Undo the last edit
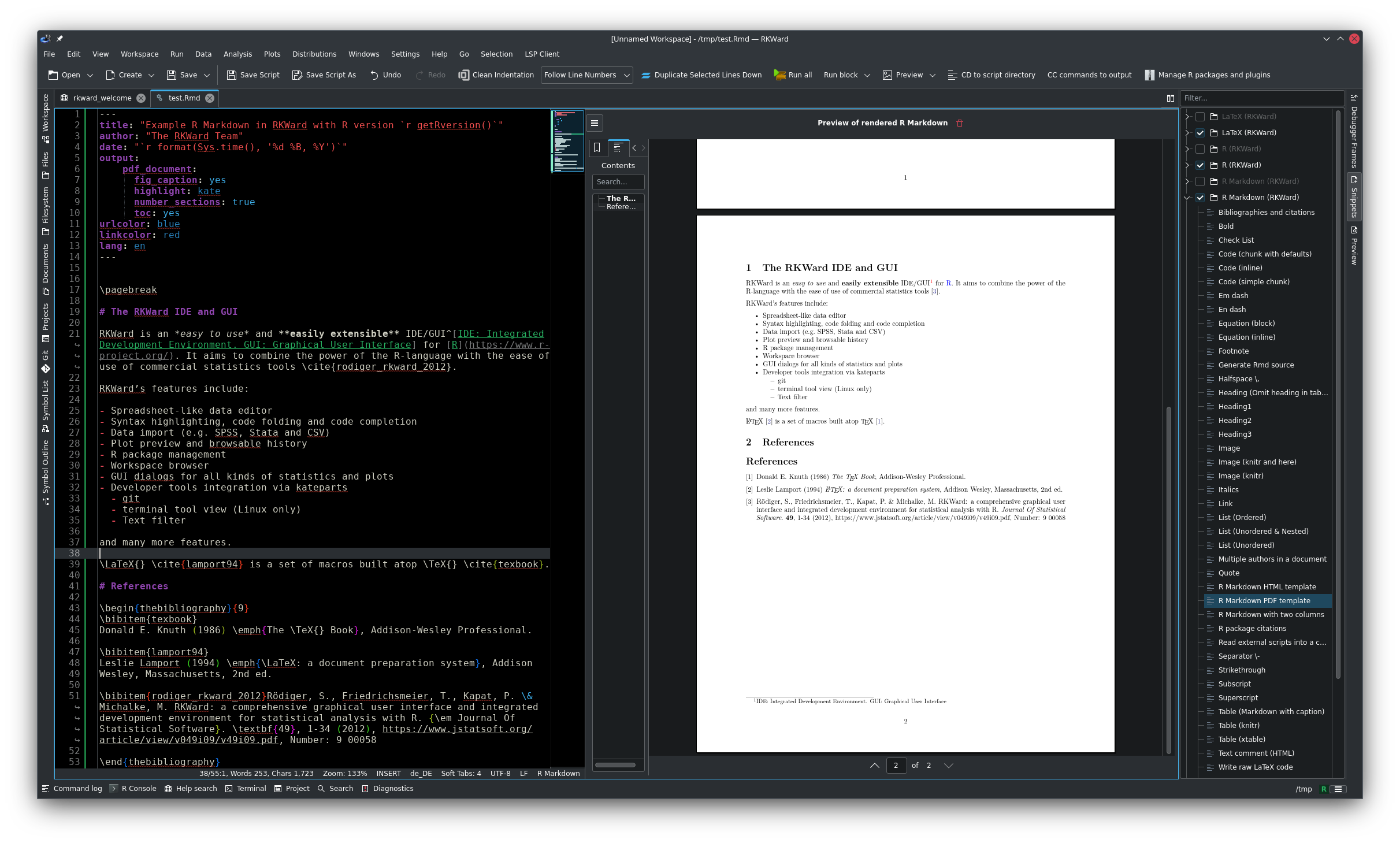This screenshot has width=1400, height=843. point(385,75)
